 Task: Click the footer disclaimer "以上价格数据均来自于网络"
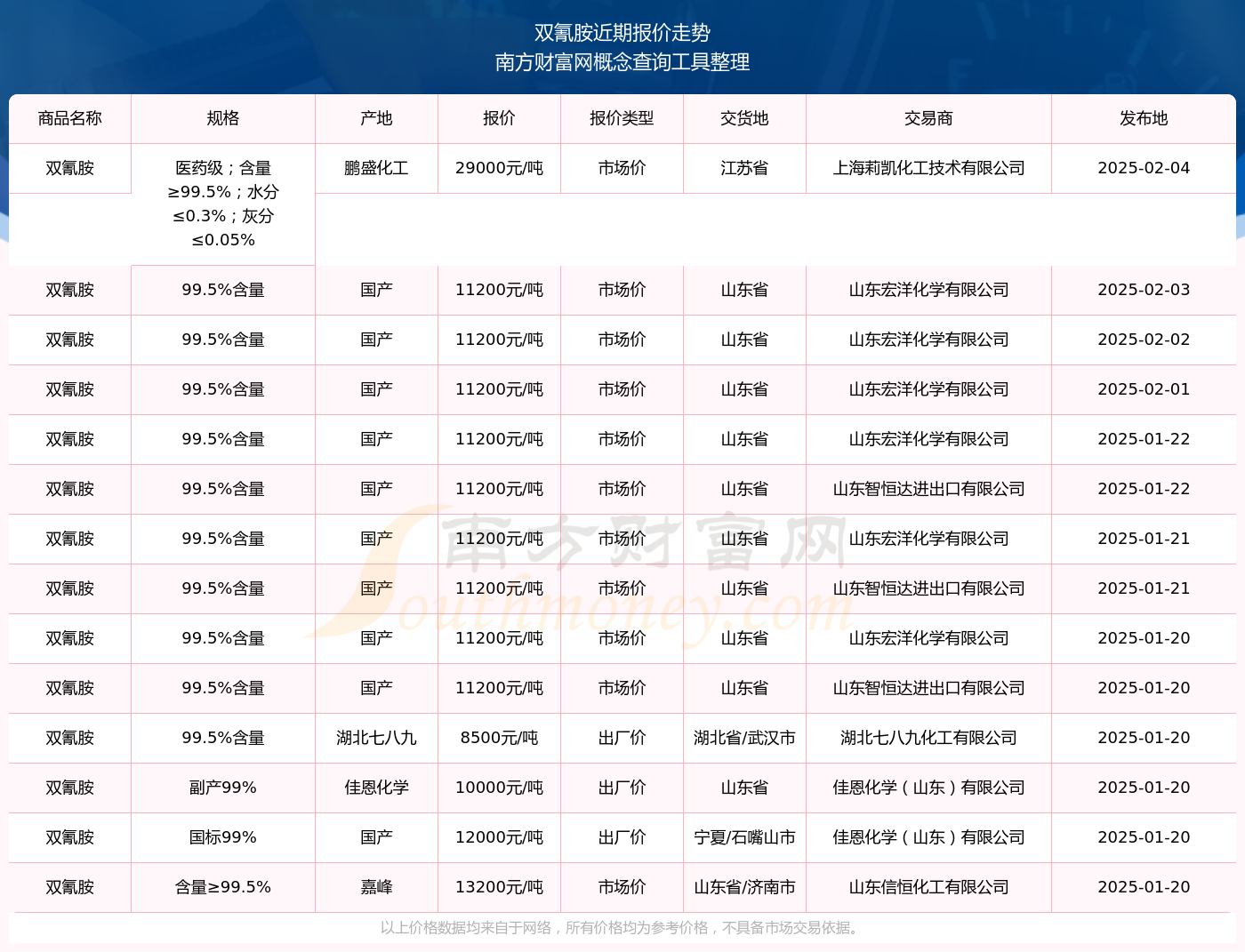466,928
